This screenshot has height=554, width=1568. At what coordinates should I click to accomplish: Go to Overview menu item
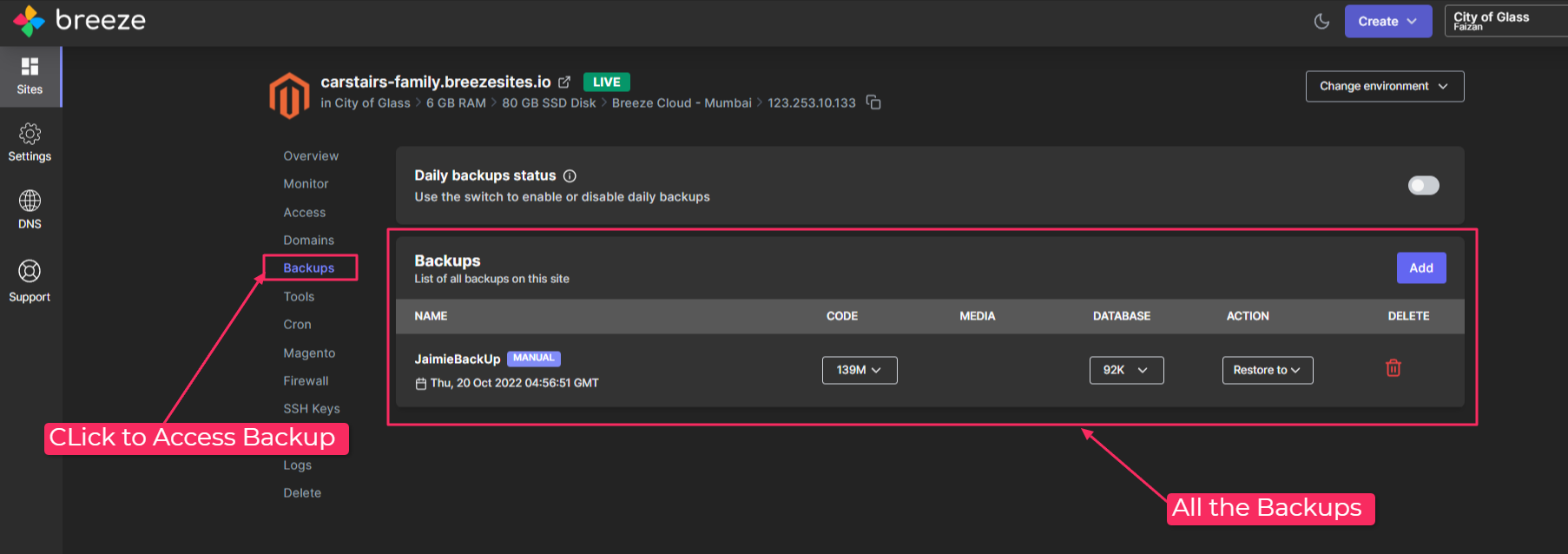click(311, 156)
